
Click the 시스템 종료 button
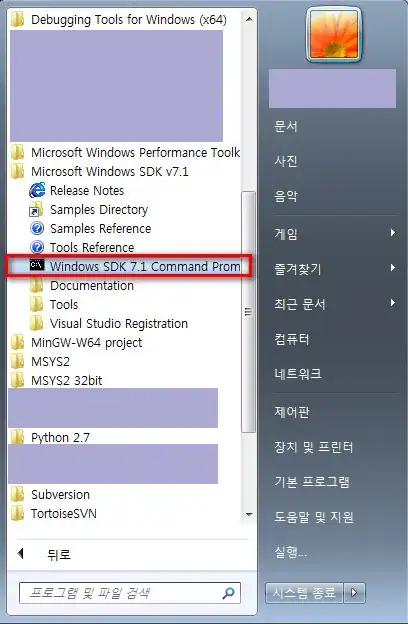tap(304, 593)
